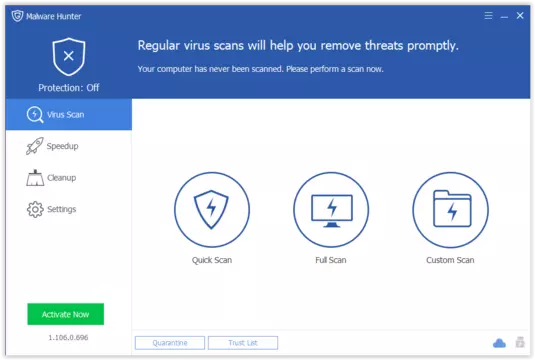Click the Activate Now button
Image resolution: width=535 pixels, height=360 pixels.
tap(66, 314)
